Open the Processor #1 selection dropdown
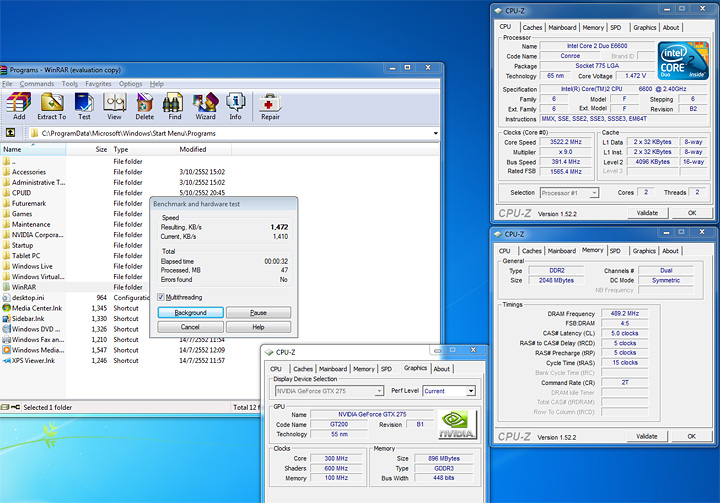 (594, 193)
